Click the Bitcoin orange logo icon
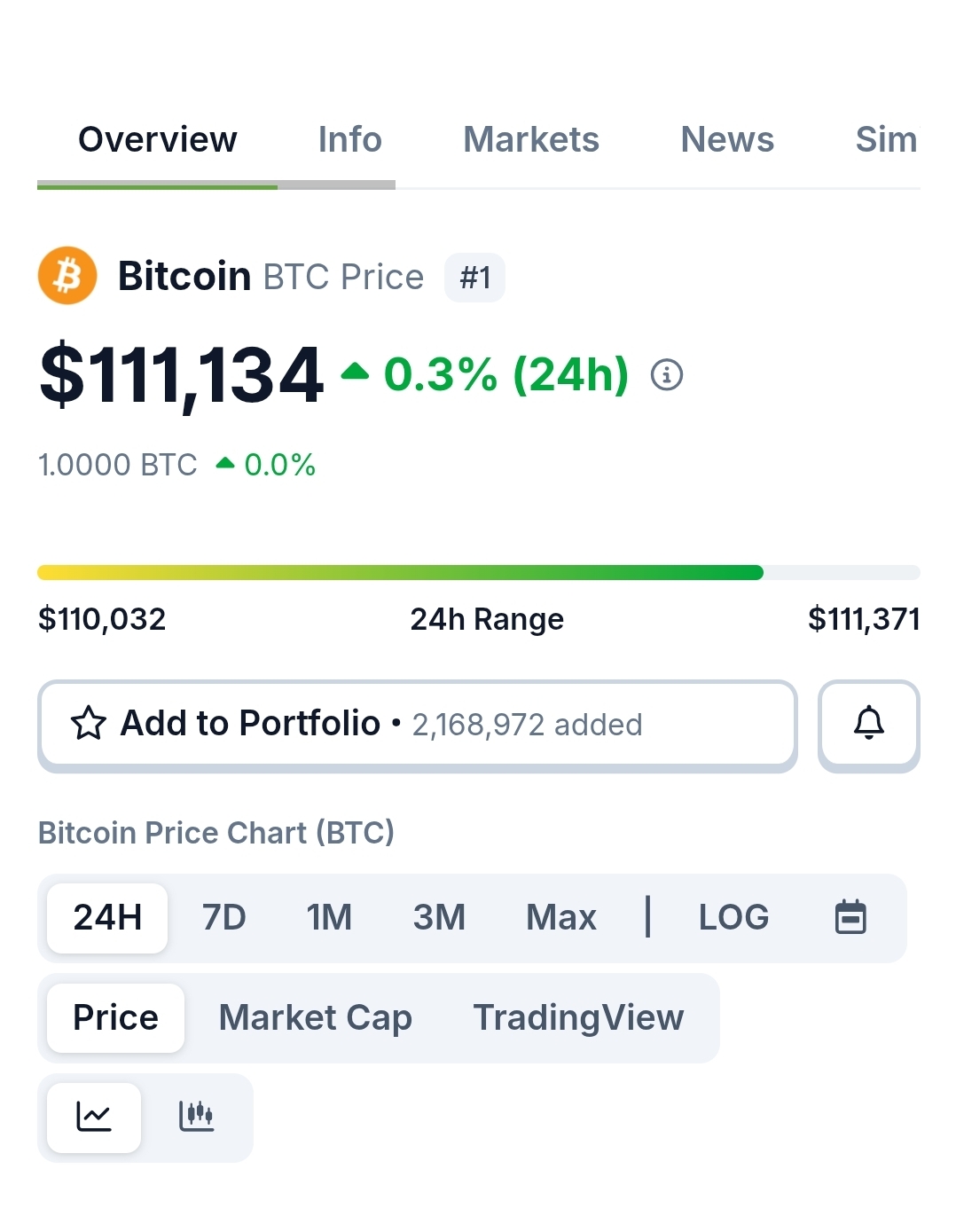 click(67, 276)
